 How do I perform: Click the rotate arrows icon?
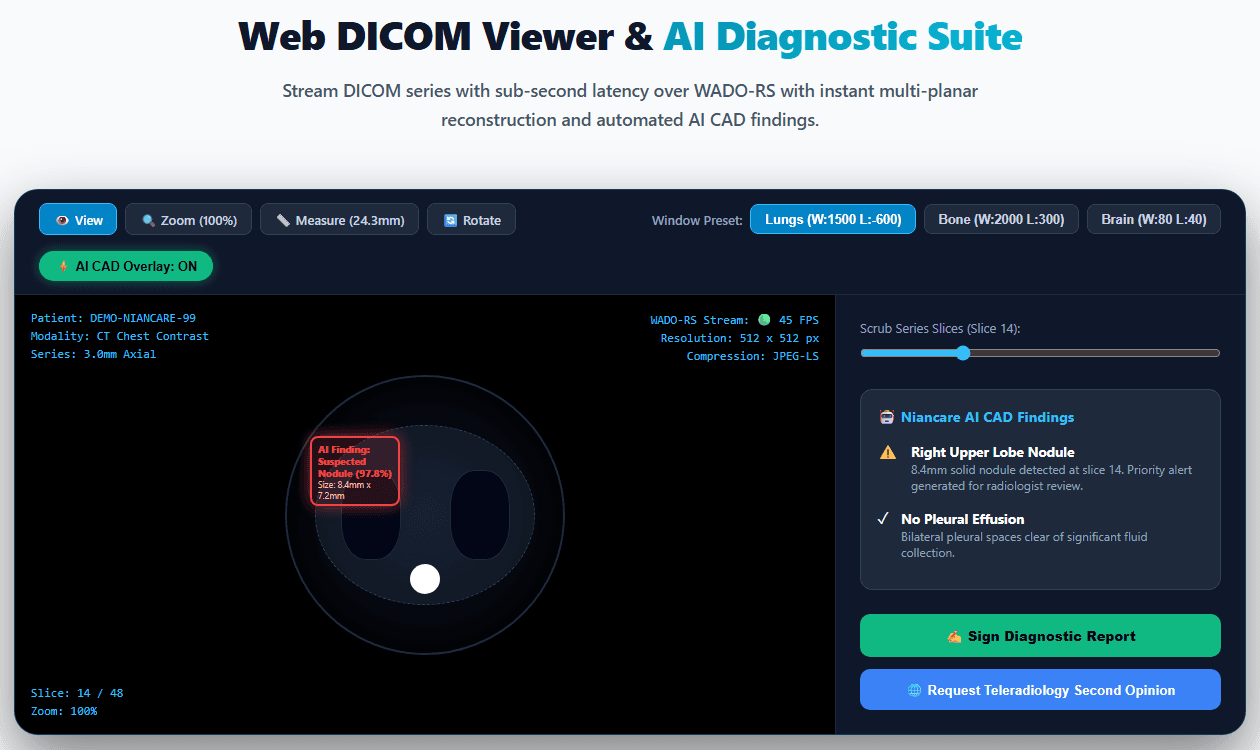coord(450,220)
